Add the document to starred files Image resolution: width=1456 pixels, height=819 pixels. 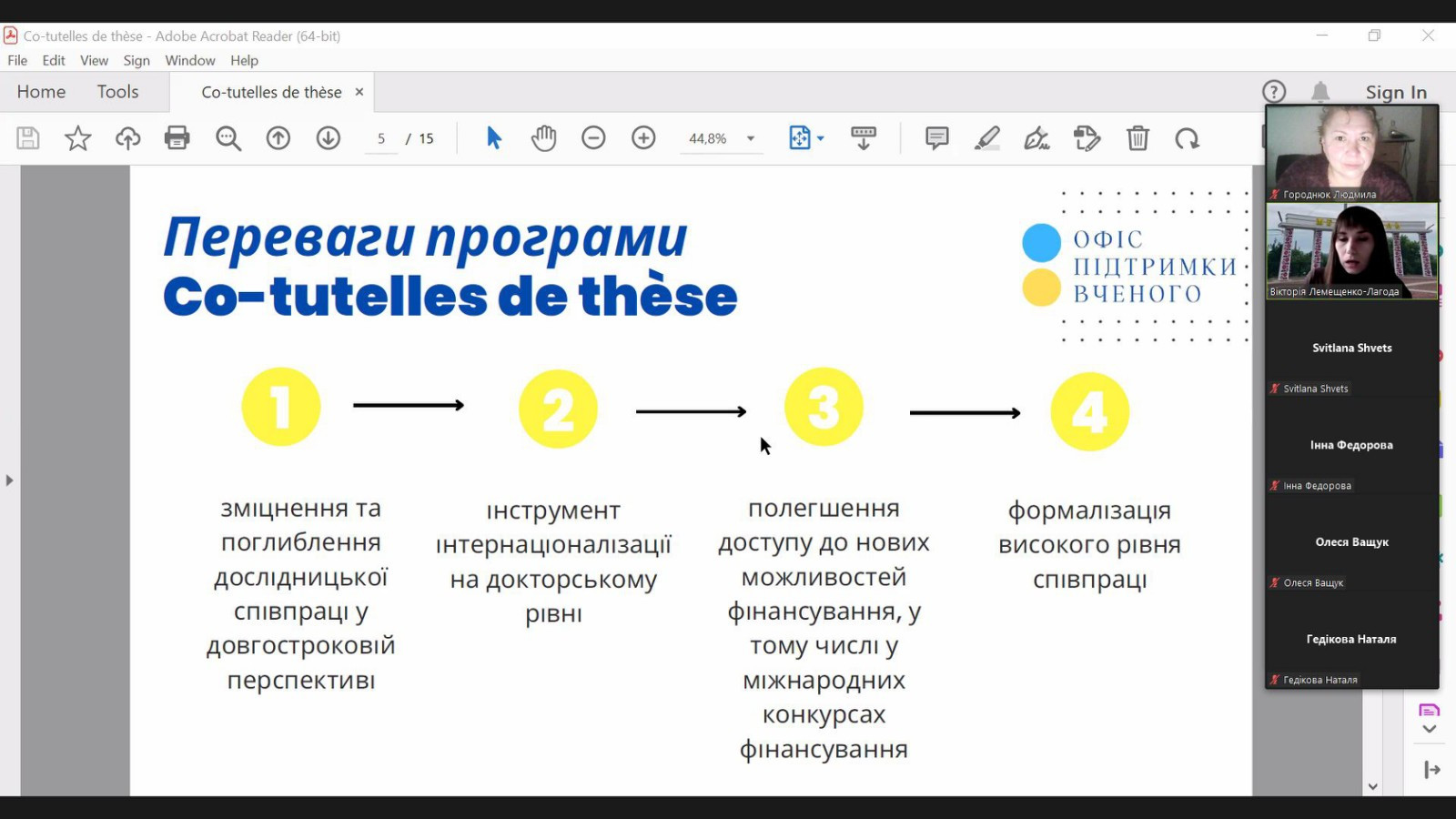78,138
